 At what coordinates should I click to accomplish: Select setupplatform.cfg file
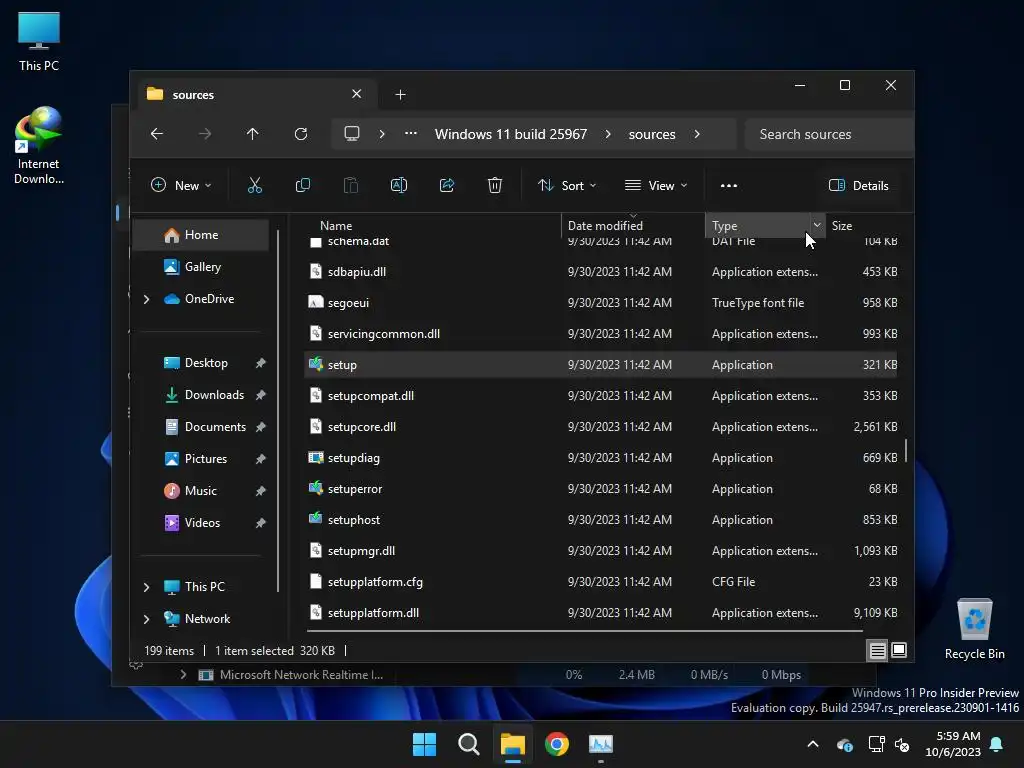click(x=600, y=582)
